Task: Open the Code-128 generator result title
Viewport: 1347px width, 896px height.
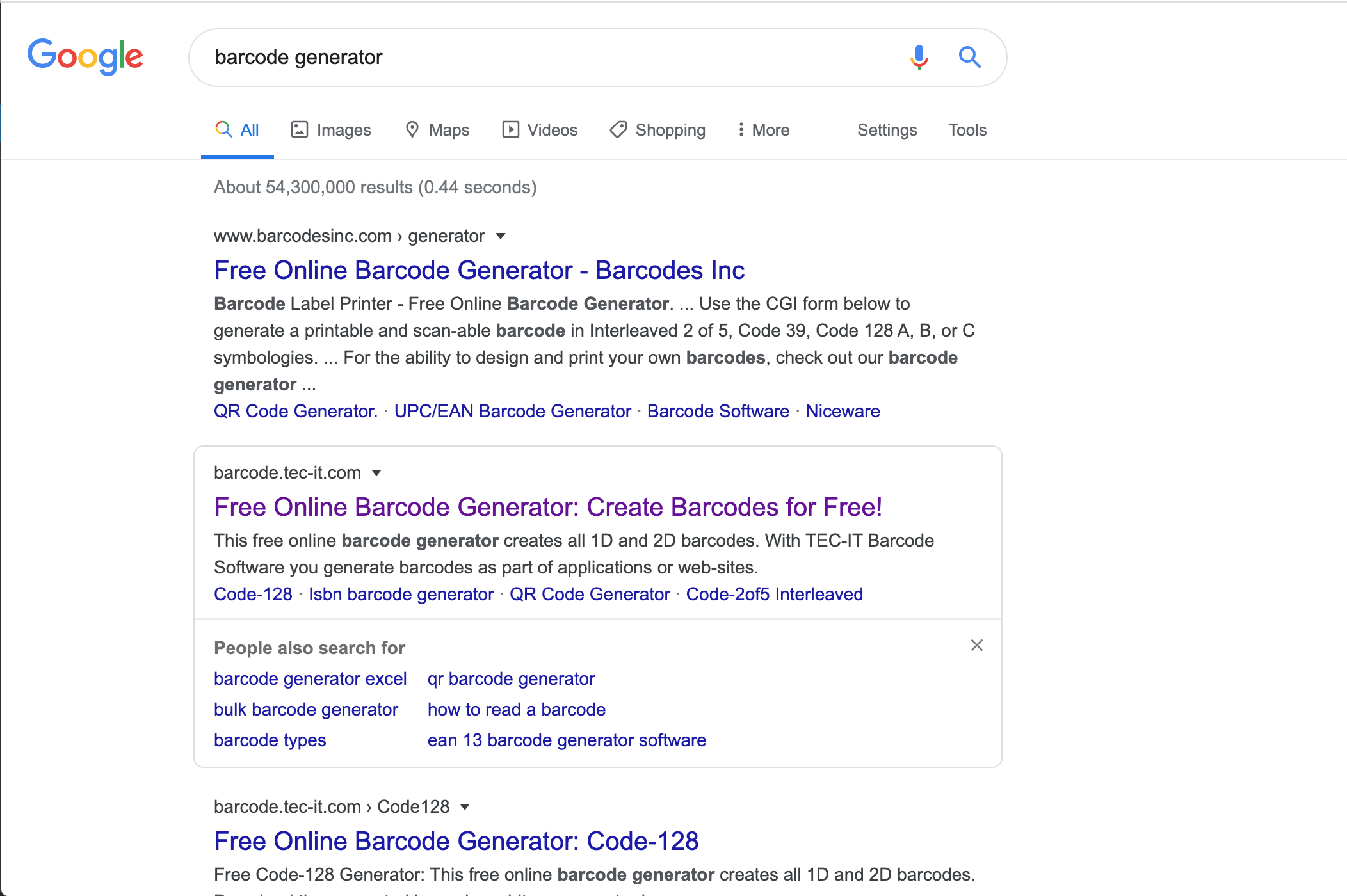Action: click(x=456, y=841)
